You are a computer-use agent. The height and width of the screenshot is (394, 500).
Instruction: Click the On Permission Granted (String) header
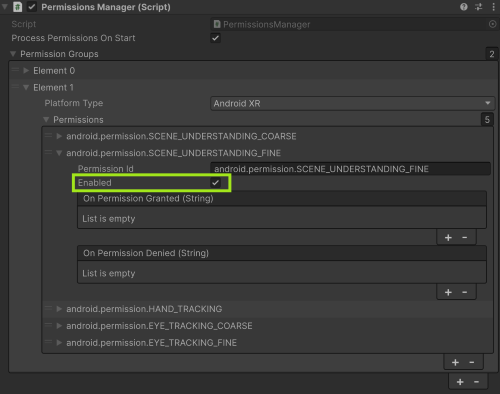click(282, 198)
